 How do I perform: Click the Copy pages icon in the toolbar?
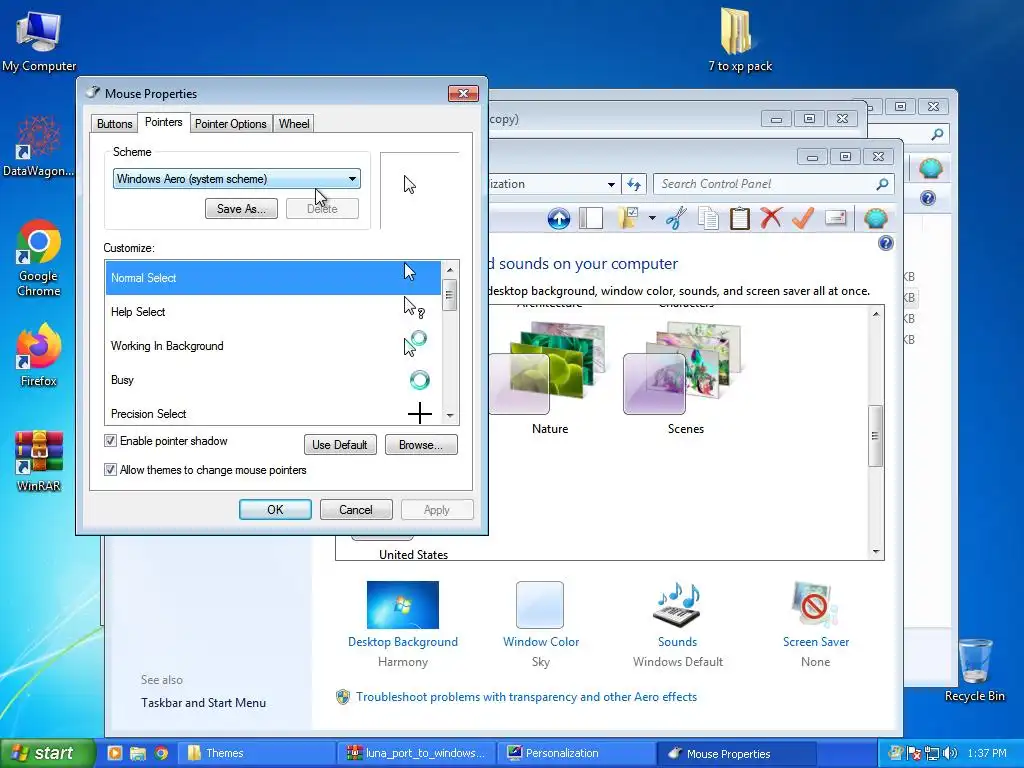(708, 218)
